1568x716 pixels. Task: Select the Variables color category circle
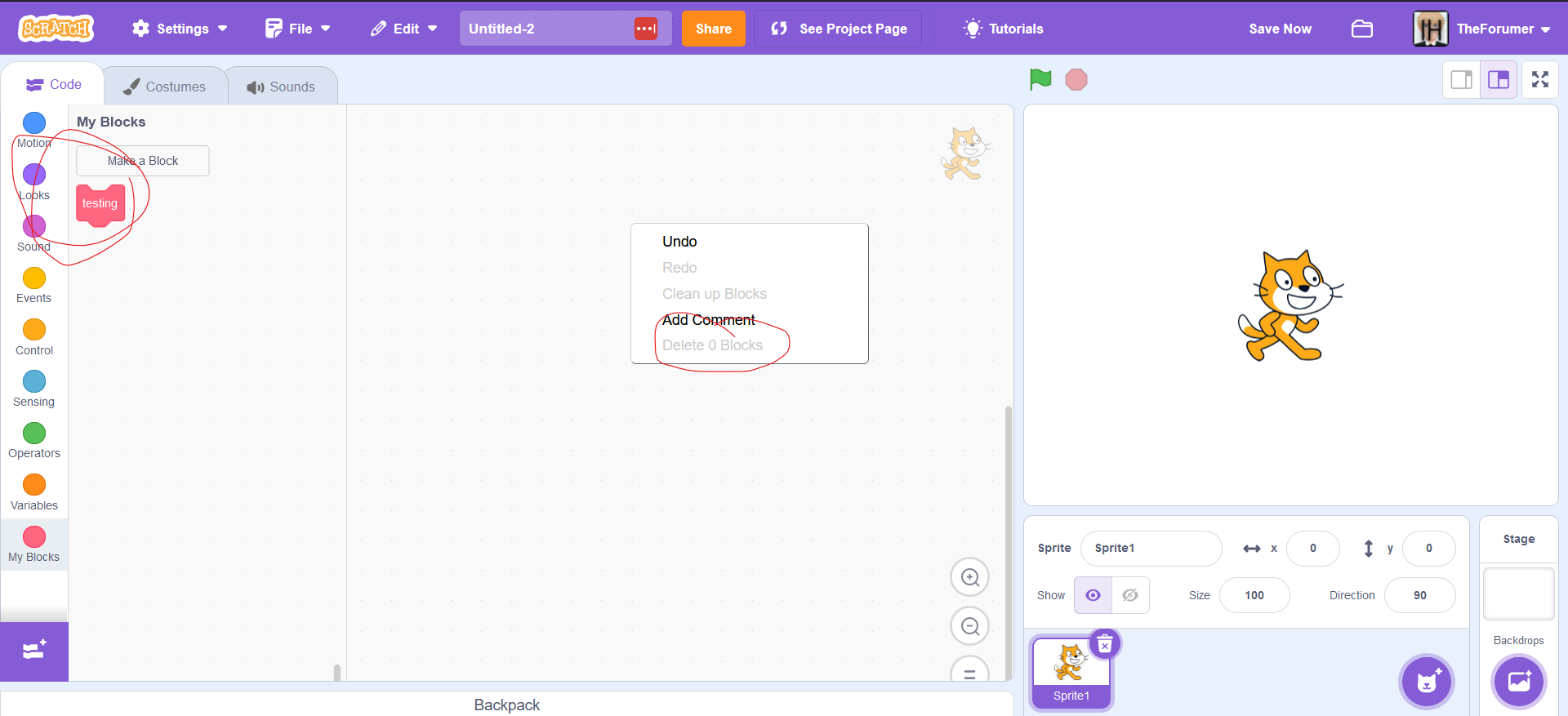click(x=34, y=485)
